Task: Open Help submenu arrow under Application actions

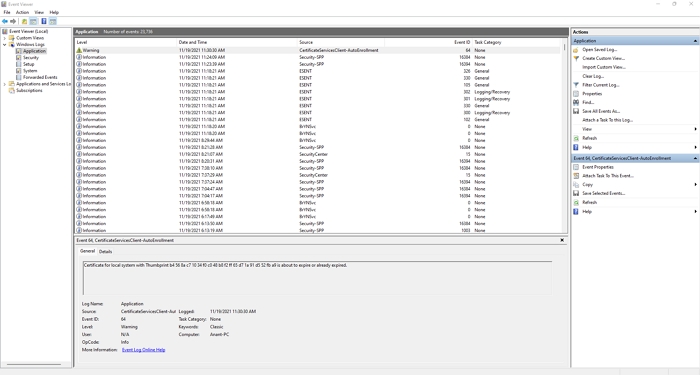Action: (x=696, y=147)
